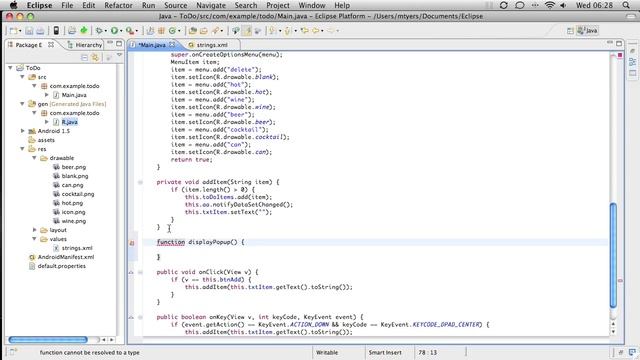Toggle Link with Editor in Package Explorer
Screen dimensions: 640x360
point(95,58)
